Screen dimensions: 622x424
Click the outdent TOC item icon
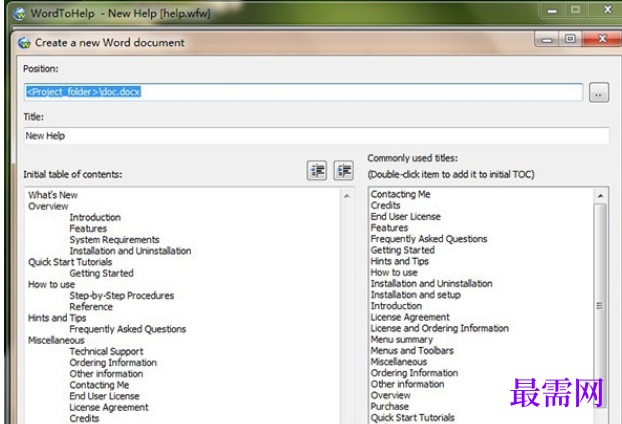tap(317, 171)
